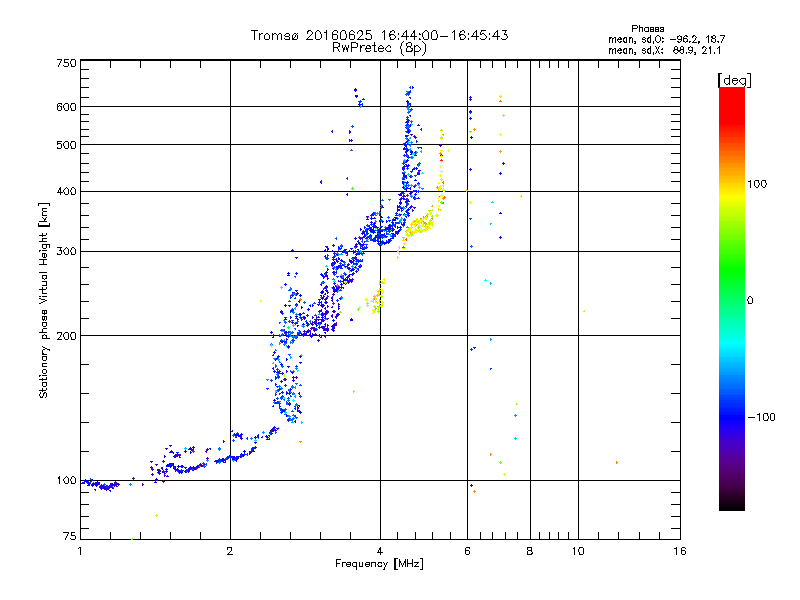This screenshot has width=800, height=600.
Task: Click the blue E-layer trace near 100 km
Action: pyautogui.click(x=102, y=485)
